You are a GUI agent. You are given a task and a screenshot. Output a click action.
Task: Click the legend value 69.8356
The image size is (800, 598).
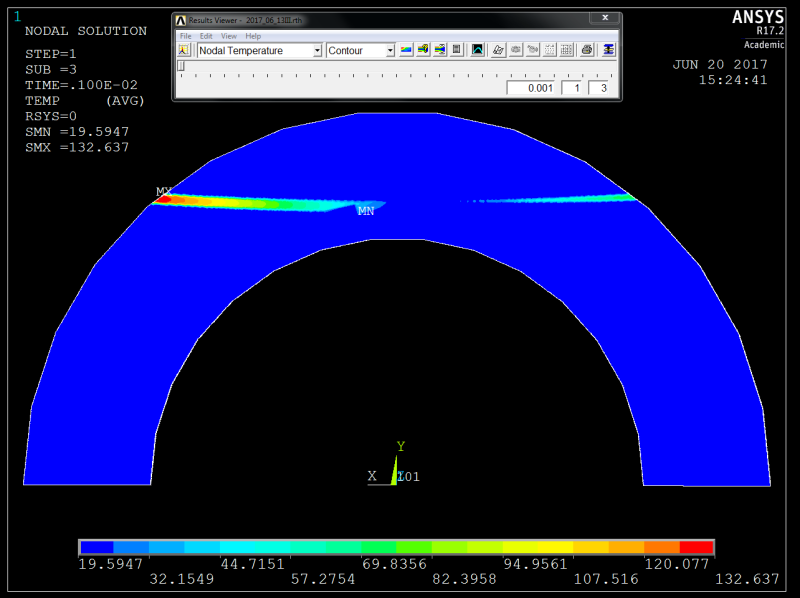pos(394,564)
